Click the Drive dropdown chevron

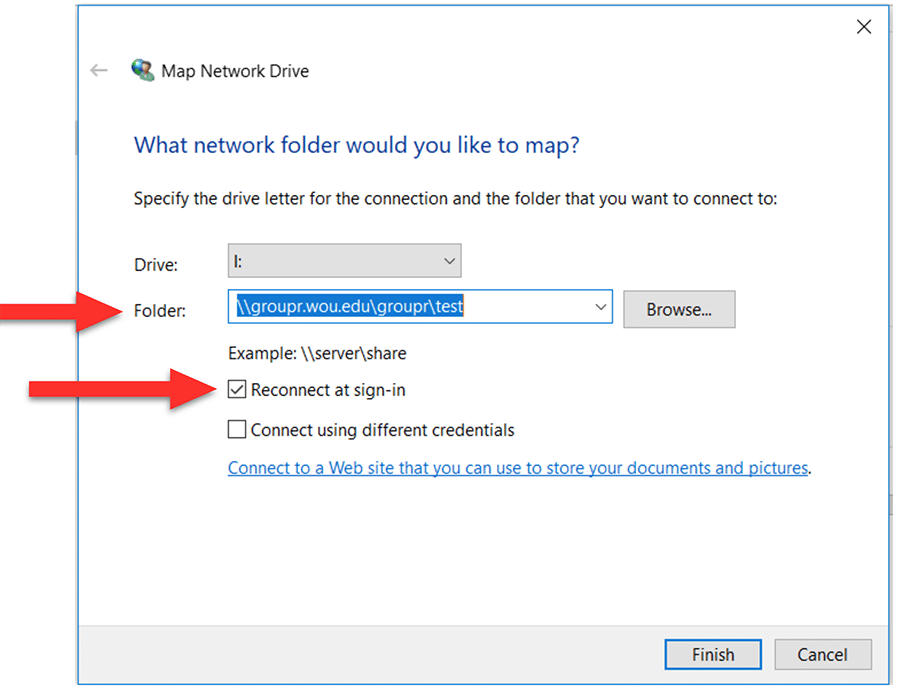pyautogui.click(x=447, y=260)
